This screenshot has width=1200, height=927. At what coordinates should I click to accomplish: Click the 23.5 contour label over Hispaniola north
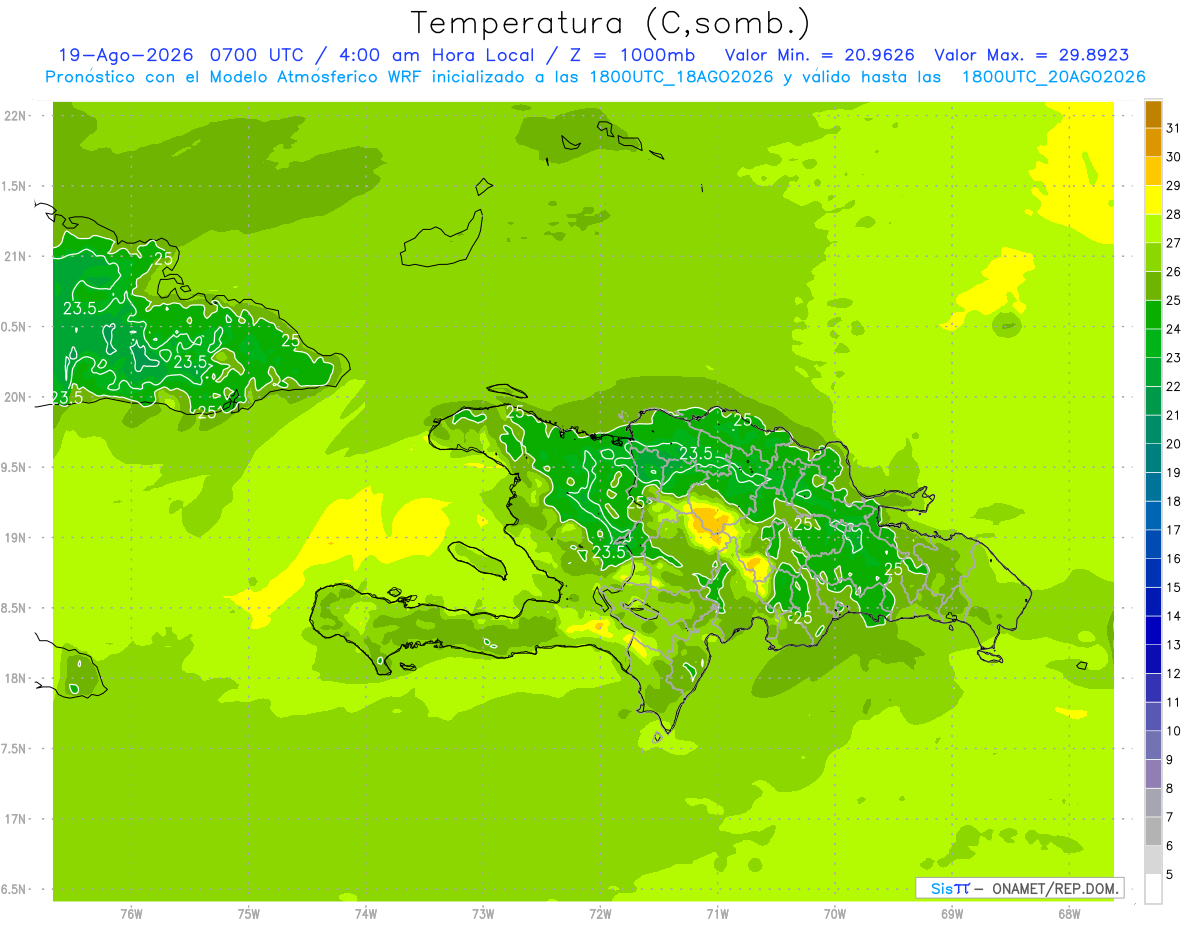pyautogui.click(x=695, y=453)
